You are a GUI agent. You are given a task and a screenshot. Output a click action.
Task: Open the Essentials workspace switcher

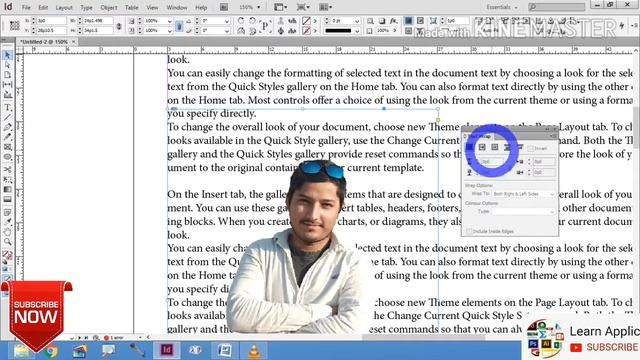point(502,7)
